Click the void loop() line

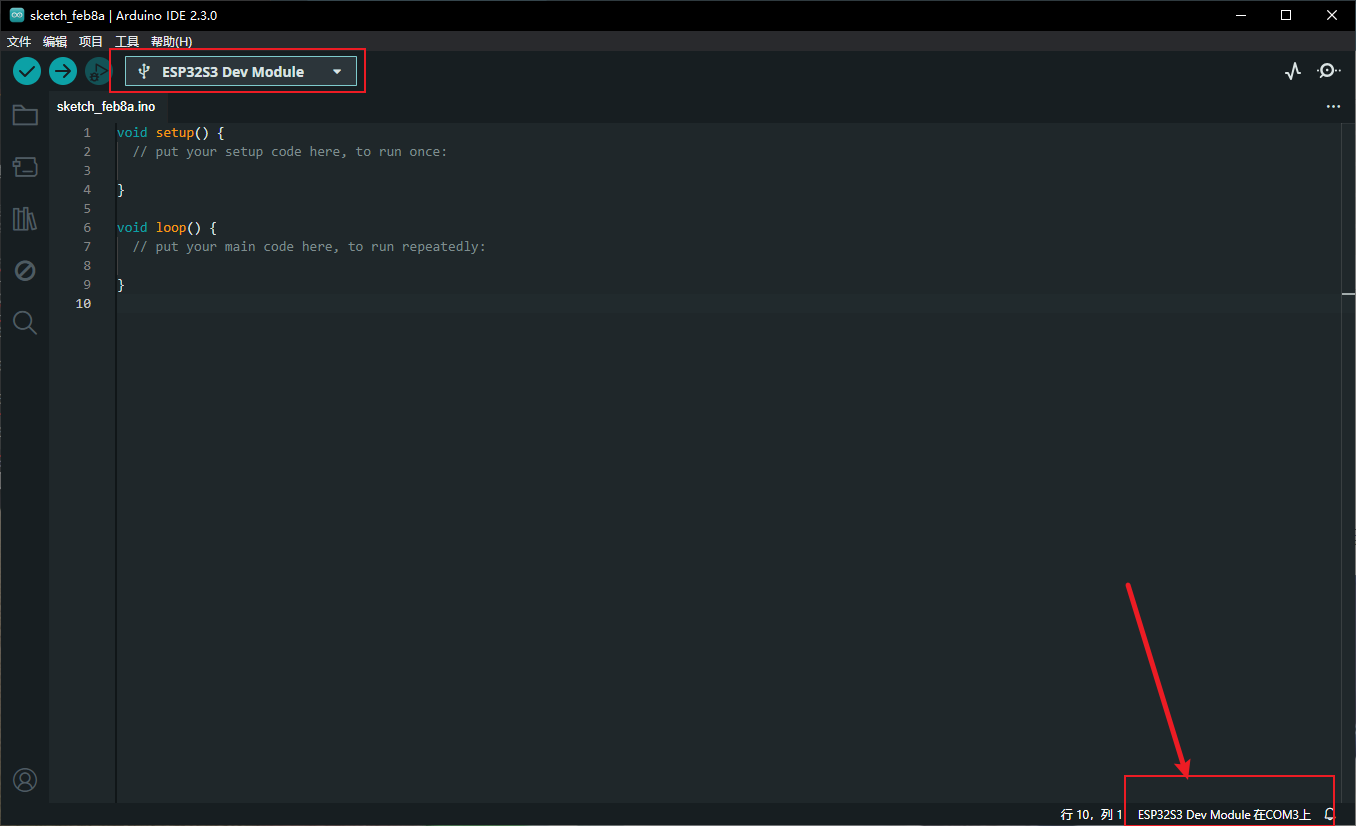point(167,227)
